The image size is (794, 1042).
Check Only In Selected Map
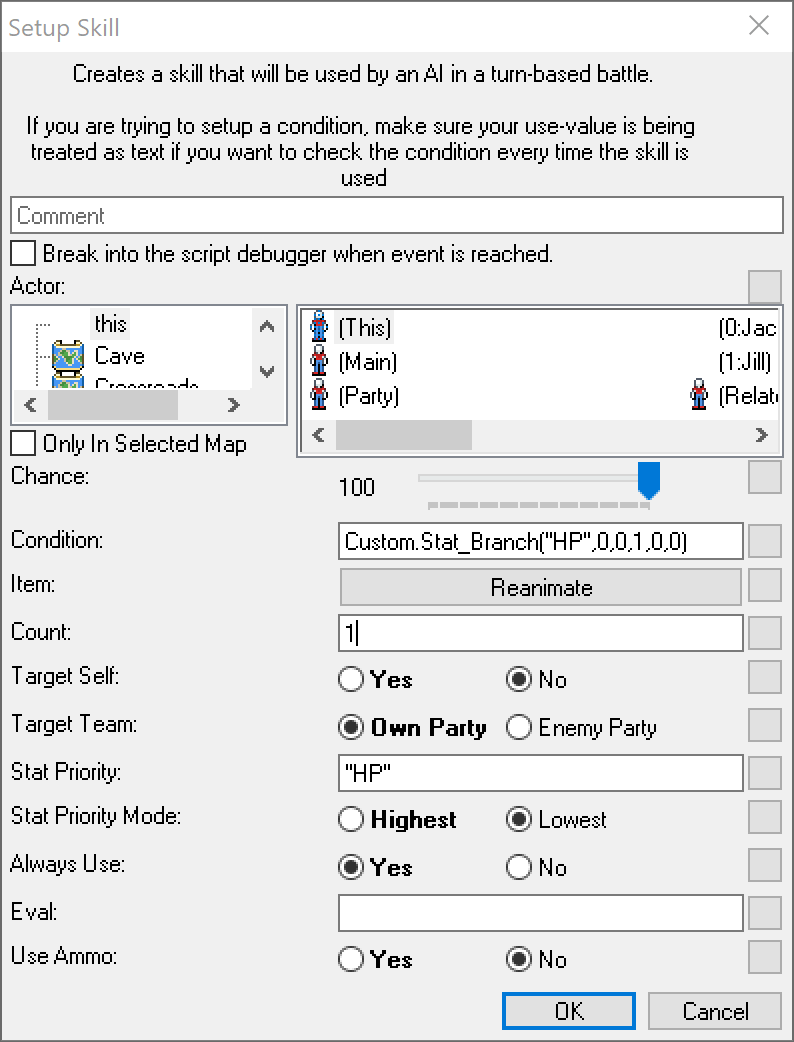[24, 443]
